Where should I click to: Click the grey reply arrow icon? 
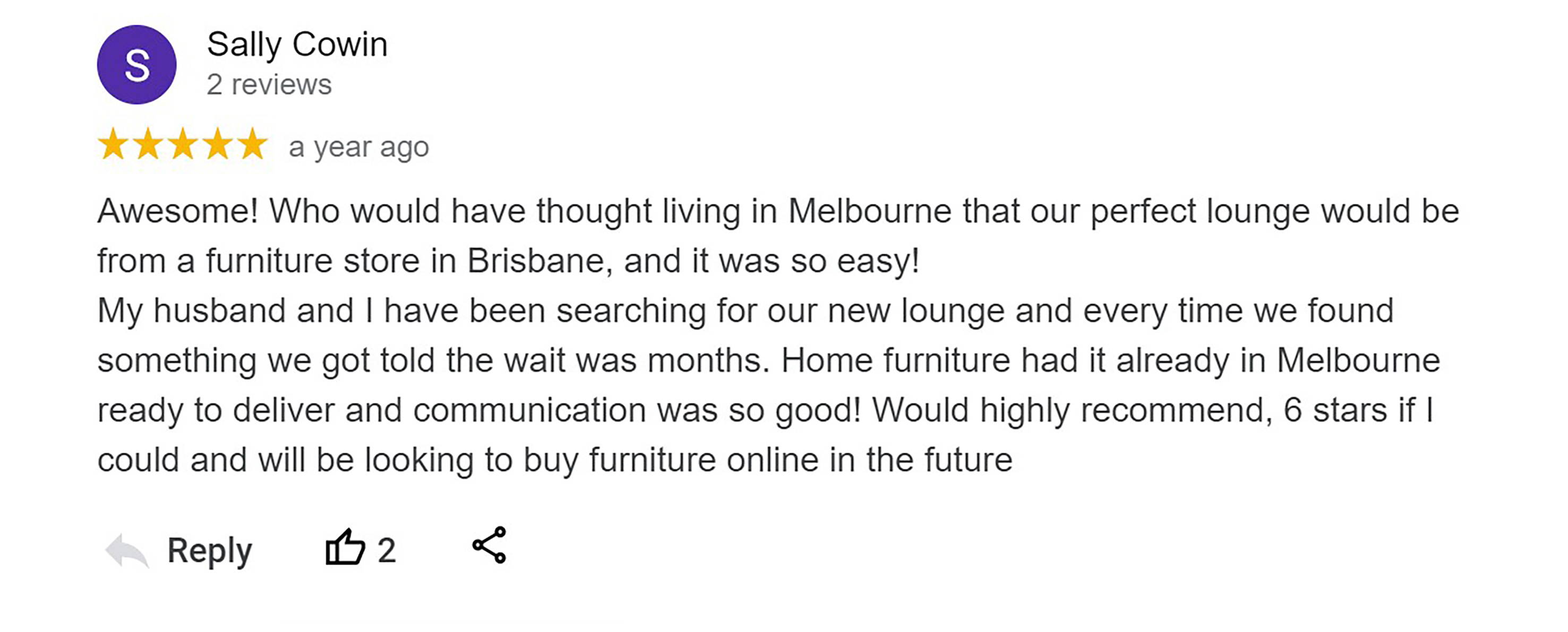tap(126, 550)
